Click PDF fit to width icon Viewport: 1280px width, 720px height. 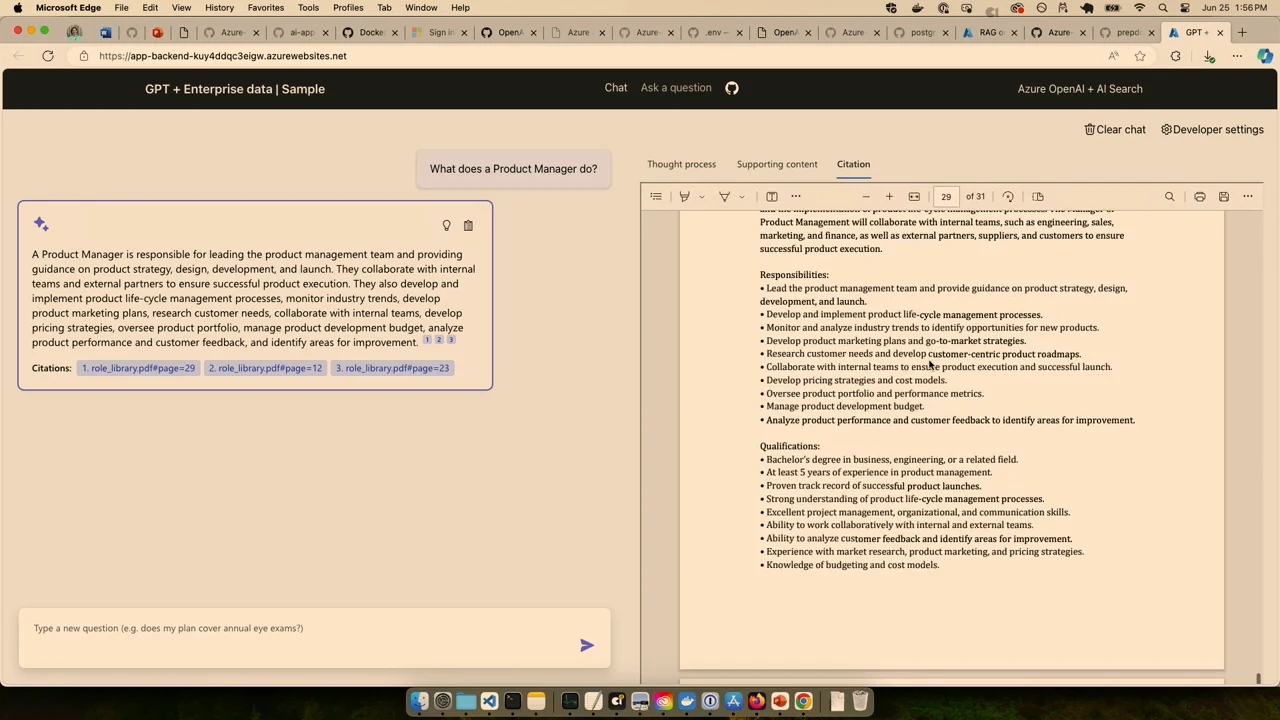914,197
